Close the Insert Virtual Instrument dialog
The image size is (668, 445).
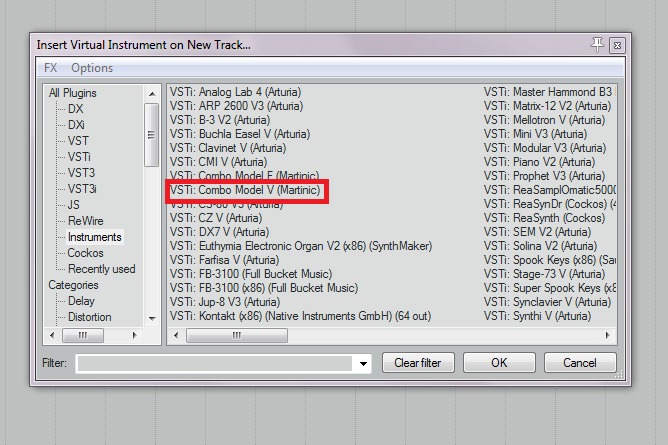tap(617, 45)
